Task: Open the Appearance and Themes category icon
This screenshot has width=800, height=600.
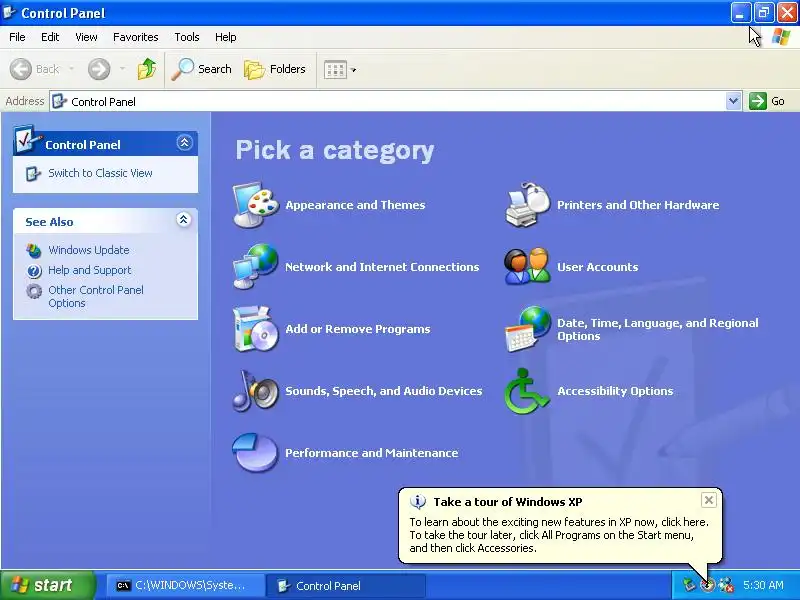Action: pyautogui.click(x=256, y=205)
